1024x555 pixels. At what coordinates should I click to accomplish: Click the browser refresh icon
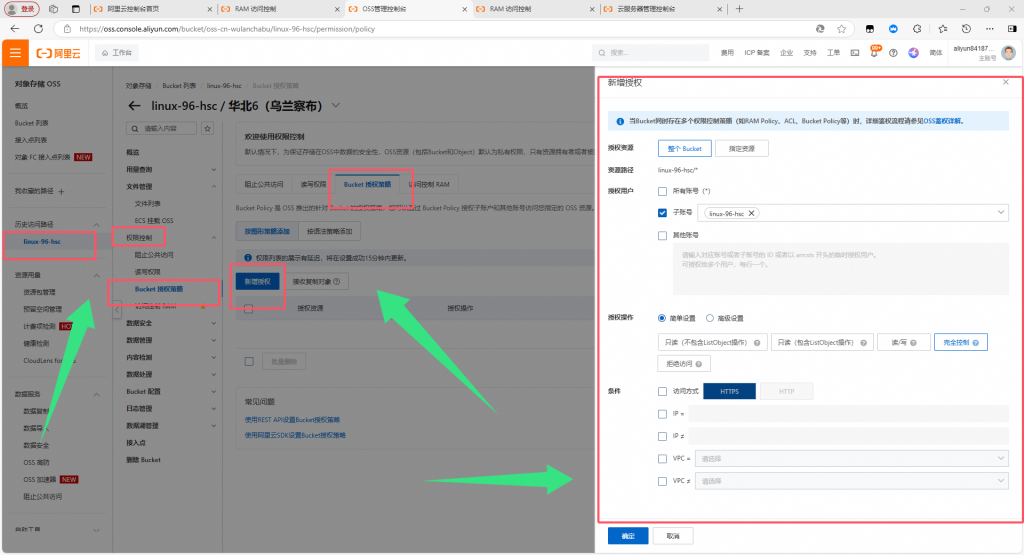pyautogui.click(x=38, y=29)
